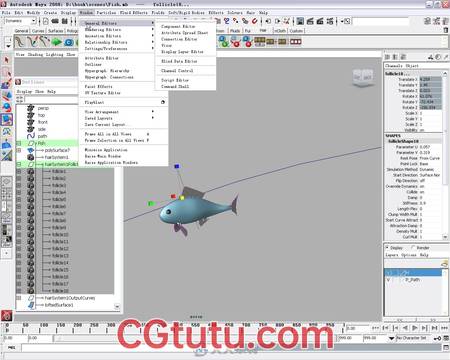The width and height of the screenshot is (450, 360).
Task: Click the red magnet snap icon
Action: pos(254,21)
